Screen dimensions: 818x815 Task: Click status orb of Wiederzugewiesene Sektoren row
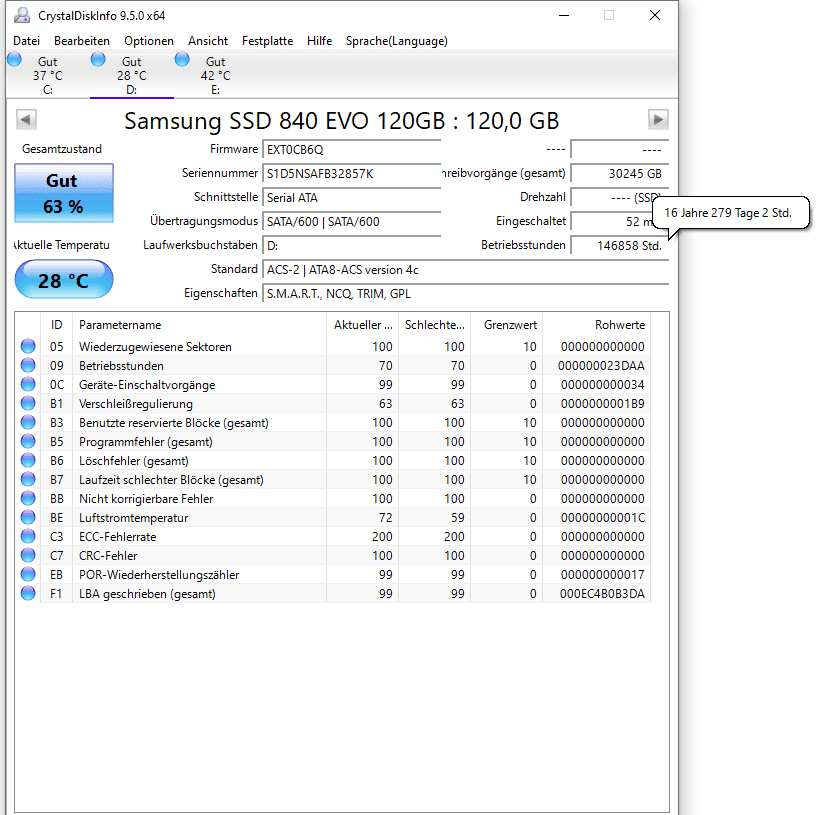coord(28,346)
